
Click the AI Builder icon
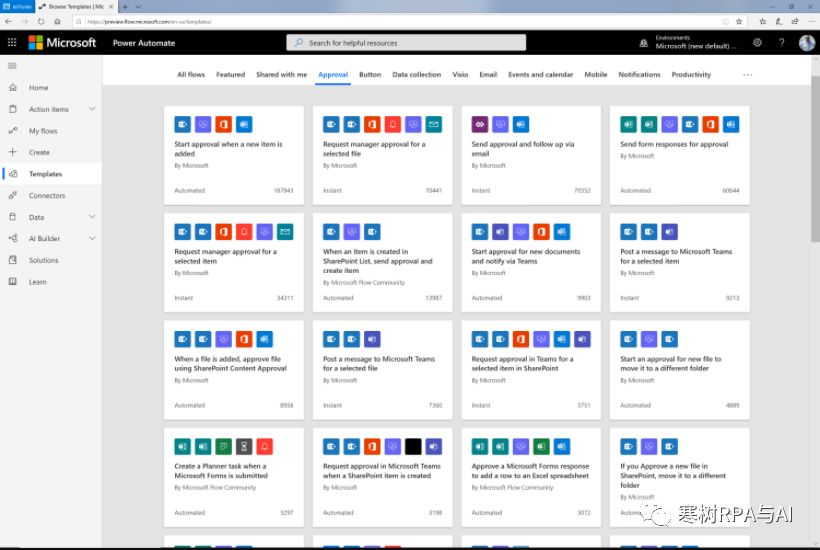pos(13,238)
